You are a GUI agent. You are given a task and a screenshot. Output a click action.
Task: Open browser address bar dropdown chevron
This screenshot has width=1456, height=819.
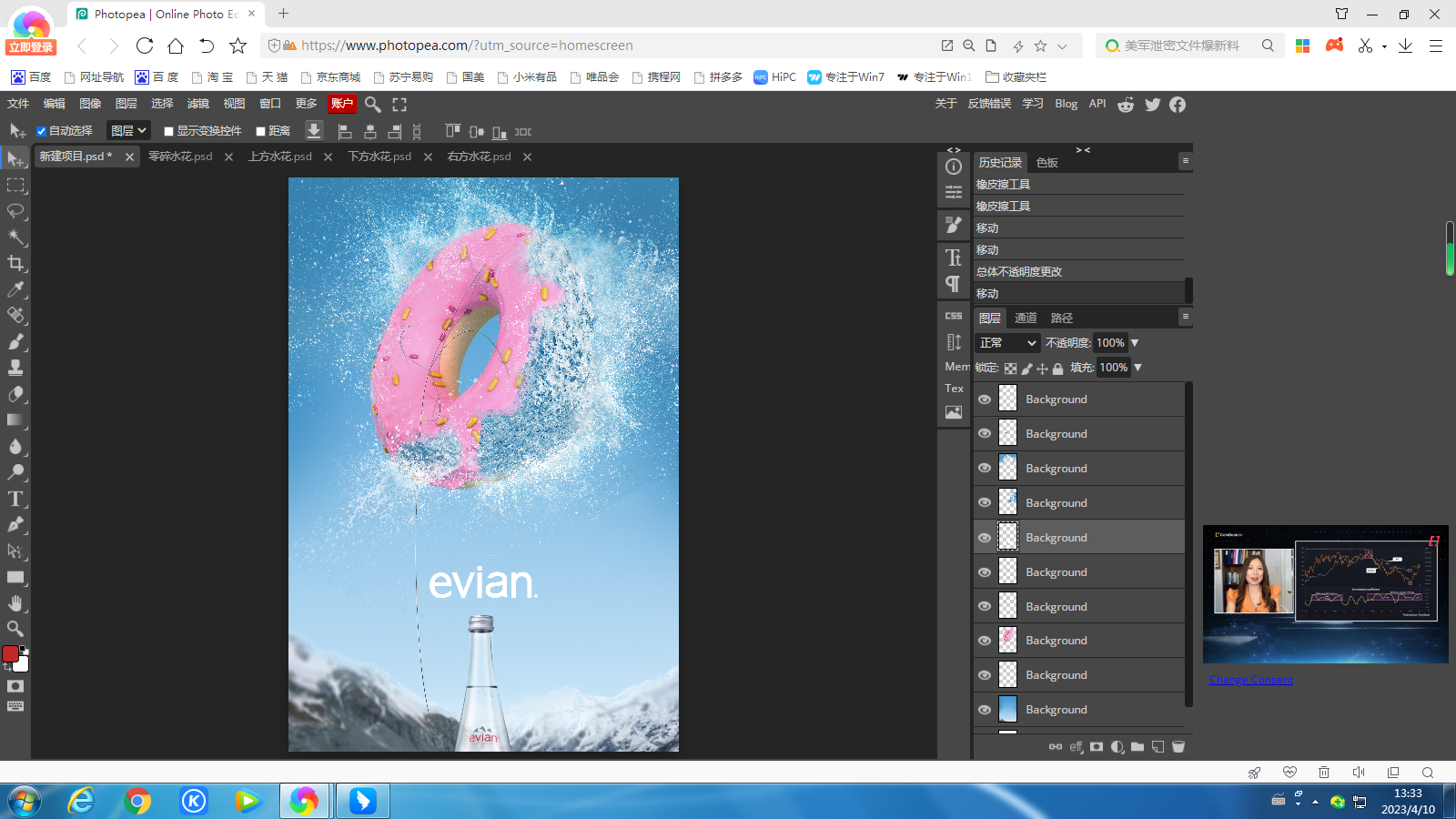click(1062, 45)
